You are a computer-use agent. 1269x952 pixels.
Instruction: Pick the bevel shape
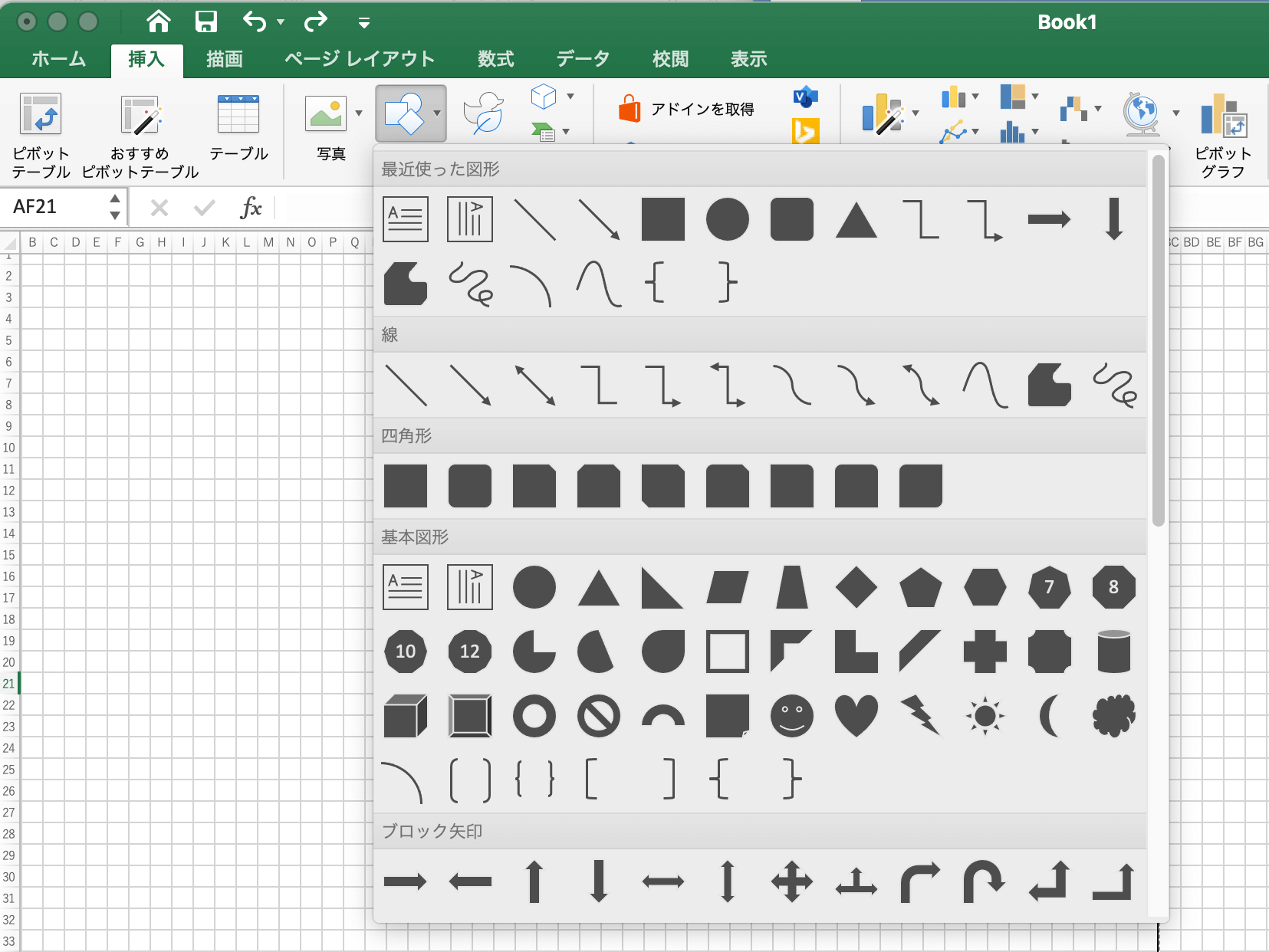coord(470,716)
